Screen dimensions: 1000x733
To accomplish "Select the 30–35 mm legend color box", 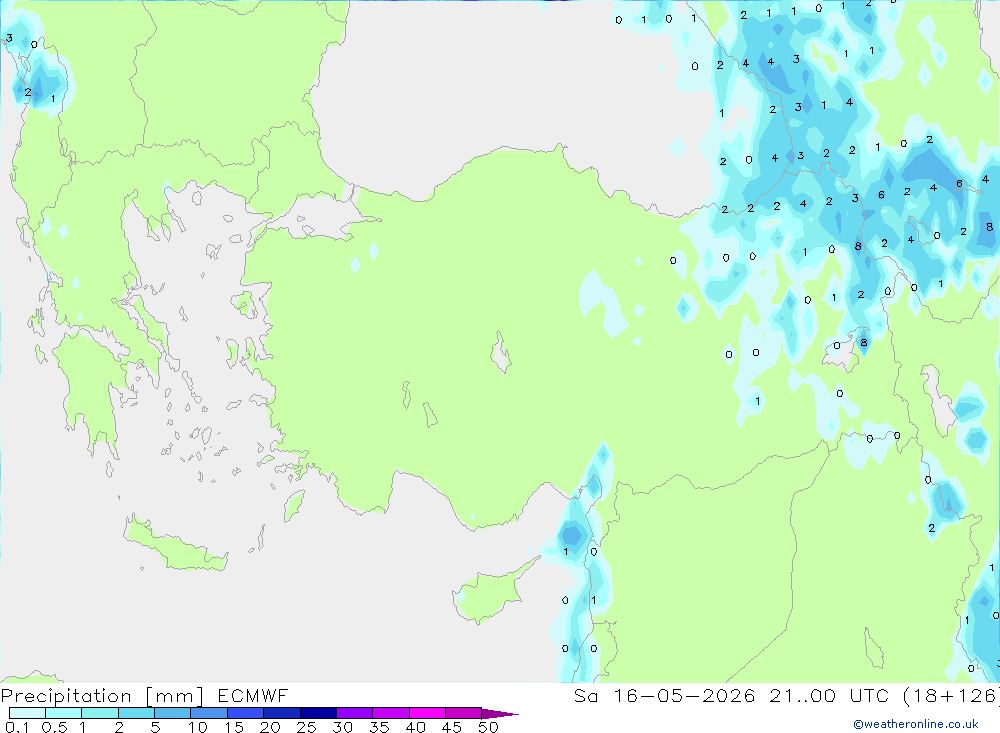I will coord(355,713).
